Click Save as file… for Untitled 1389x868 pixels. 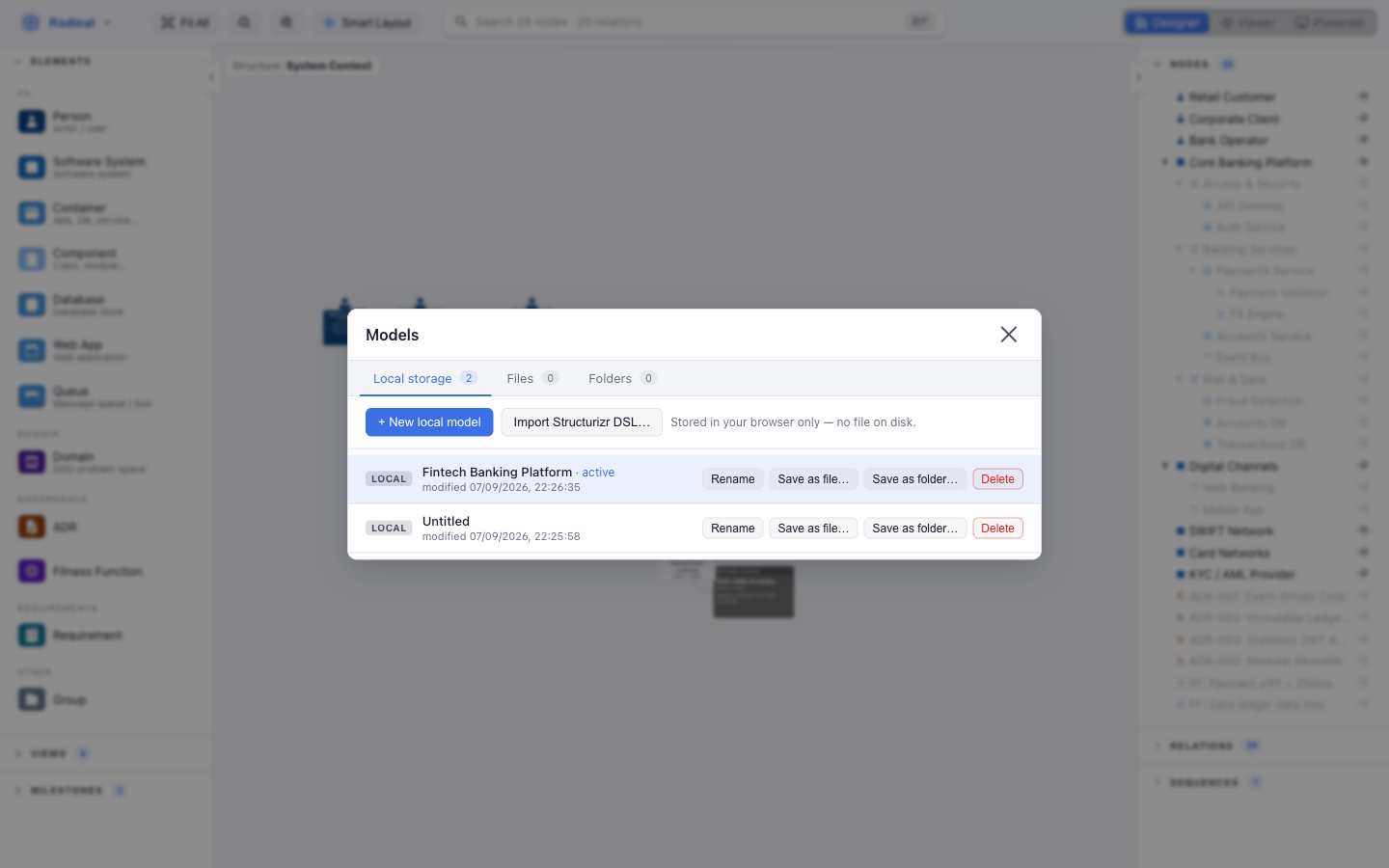pyautogui.click(x=813, y=529)
